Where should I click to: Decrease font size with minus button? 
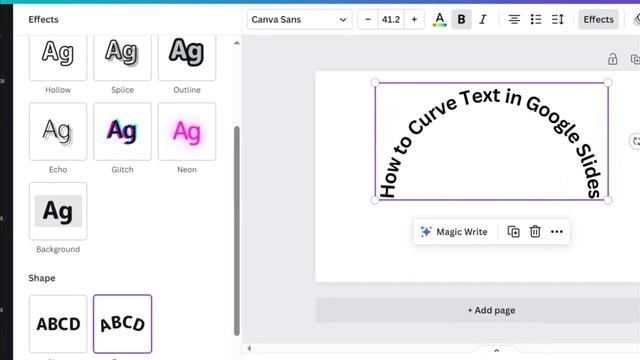pyautogui.click(x=368, y=20)
